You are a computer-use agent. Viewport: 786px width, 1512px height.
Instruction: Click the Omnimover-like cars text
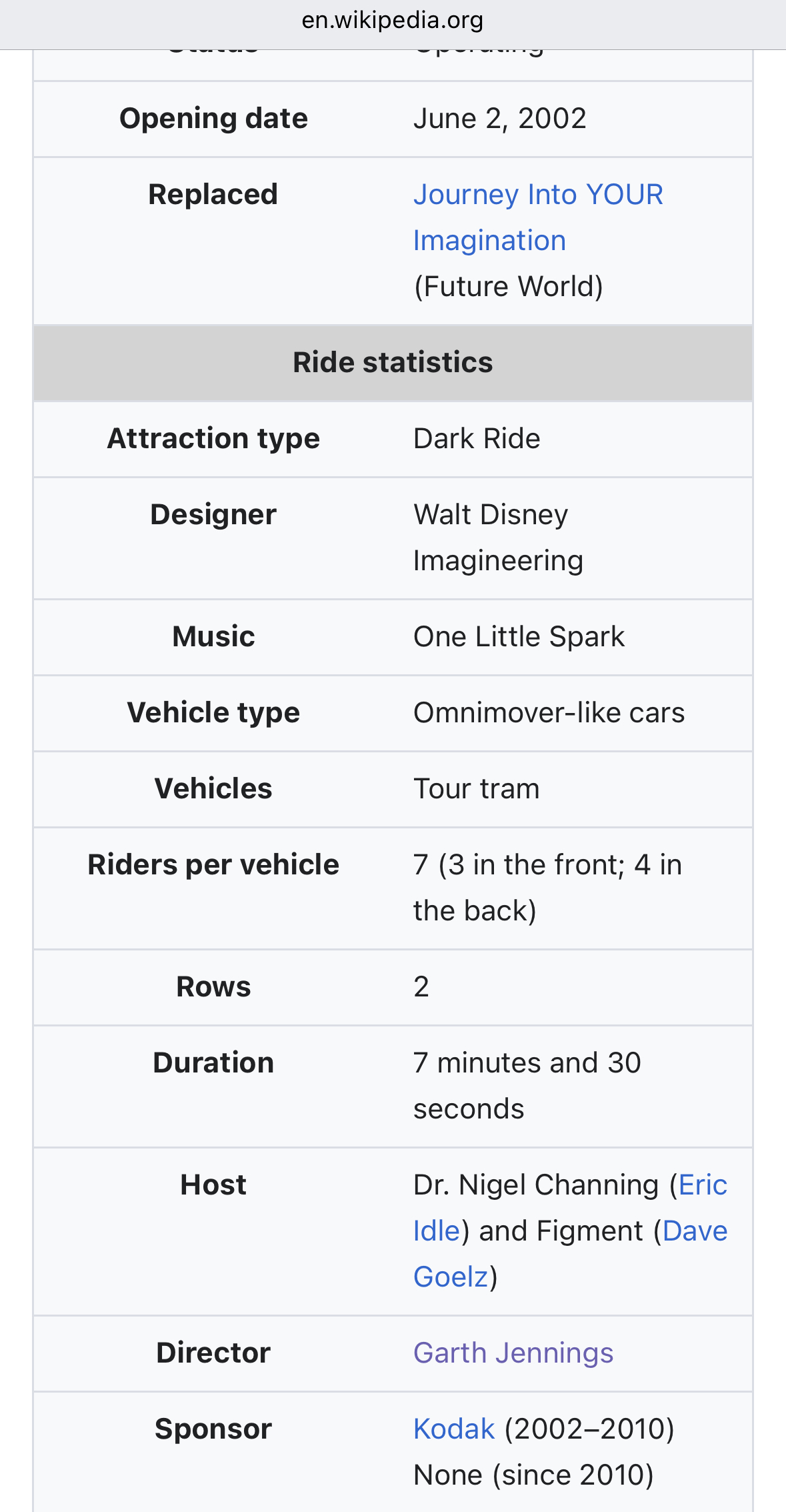click(x=549, y=713)
